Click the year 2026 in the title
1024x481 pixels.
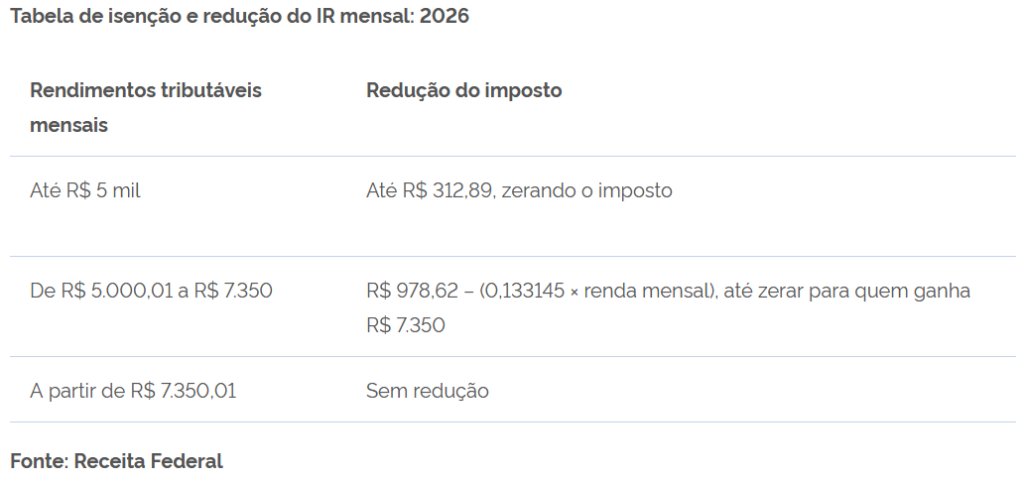445,17
